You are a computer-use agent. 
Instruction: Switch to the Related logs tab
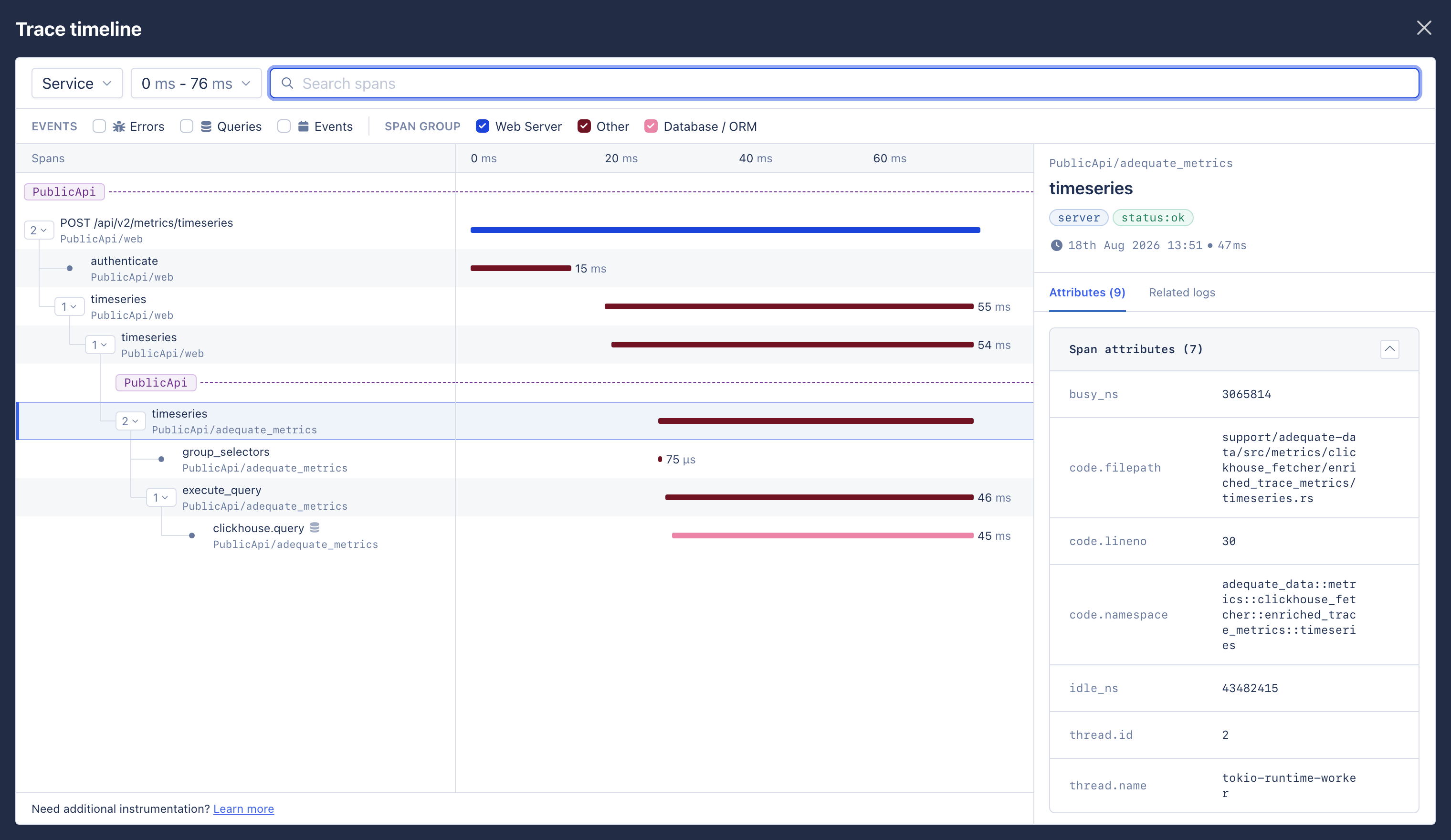pyautogui.click(x=1181, y=293)
